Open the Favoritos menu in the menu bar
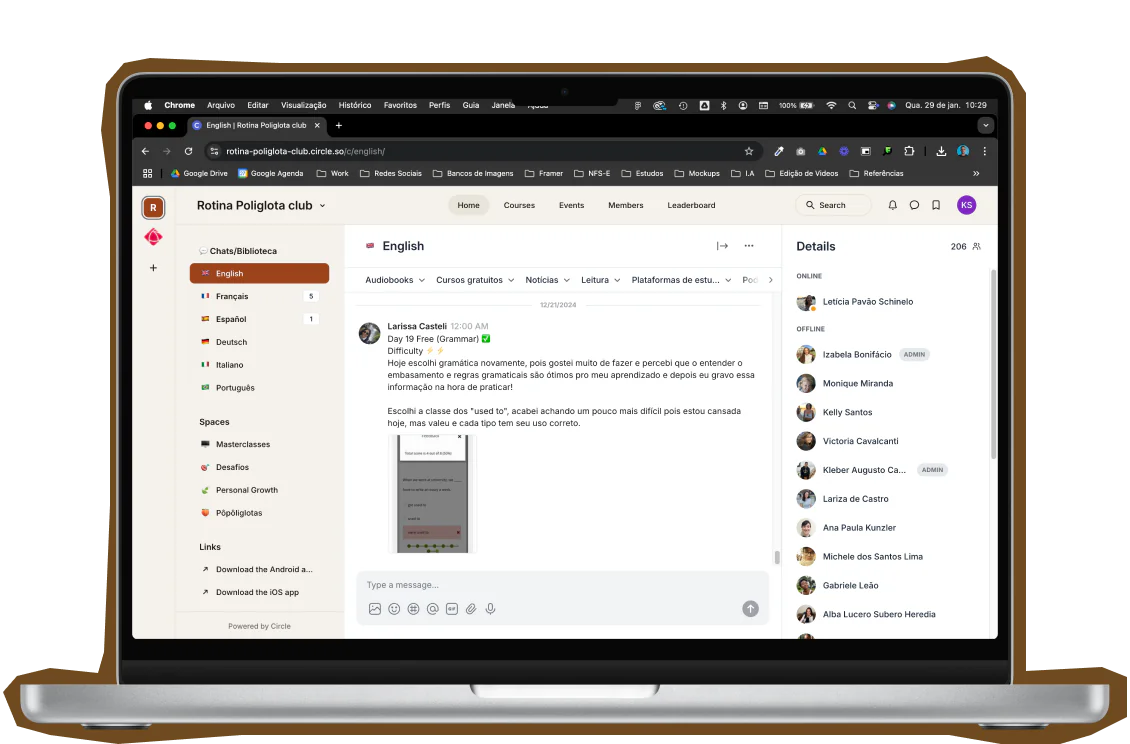Screen dimensions: 1130x744 400,105
